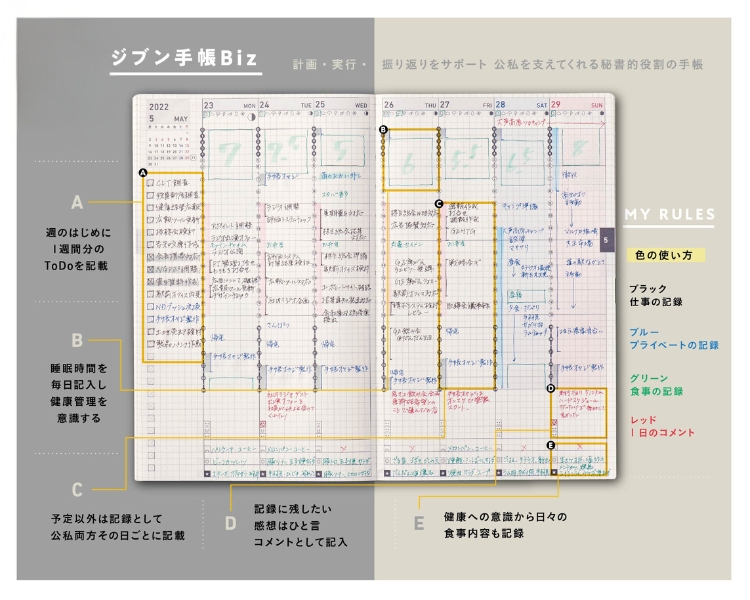Tick the CLT item checkbox in ToDo list
Image resolution: width=750 pixels, height=600 pixels.
click(x=150, y=183)
